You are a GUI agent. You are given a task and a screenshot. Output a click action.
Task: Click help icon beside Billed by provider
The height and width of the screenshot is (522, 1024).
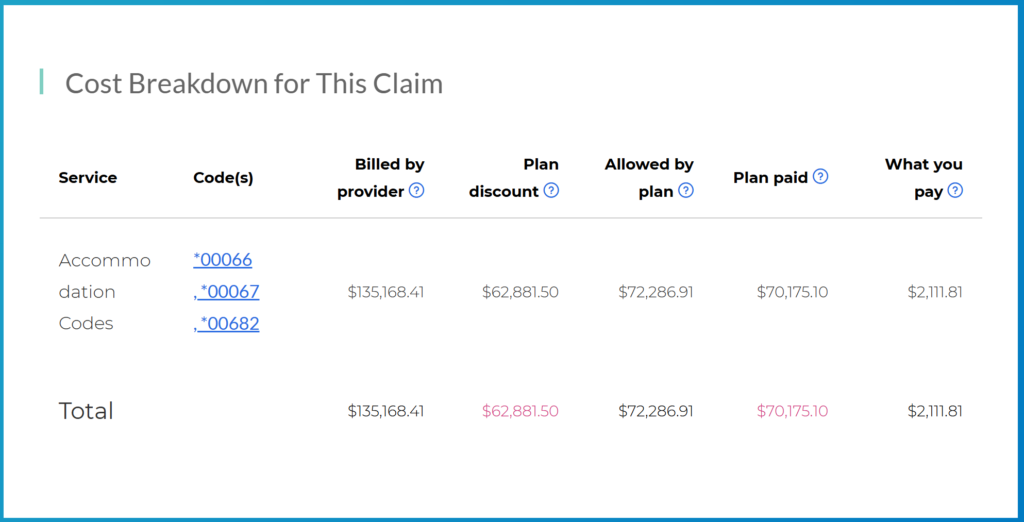(416, 190)
